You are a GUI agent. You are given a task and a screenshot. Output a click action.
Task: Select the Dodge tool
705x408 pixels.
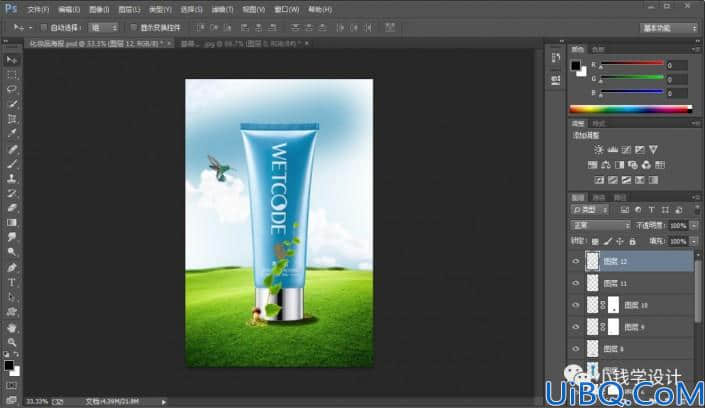[12, 252]
